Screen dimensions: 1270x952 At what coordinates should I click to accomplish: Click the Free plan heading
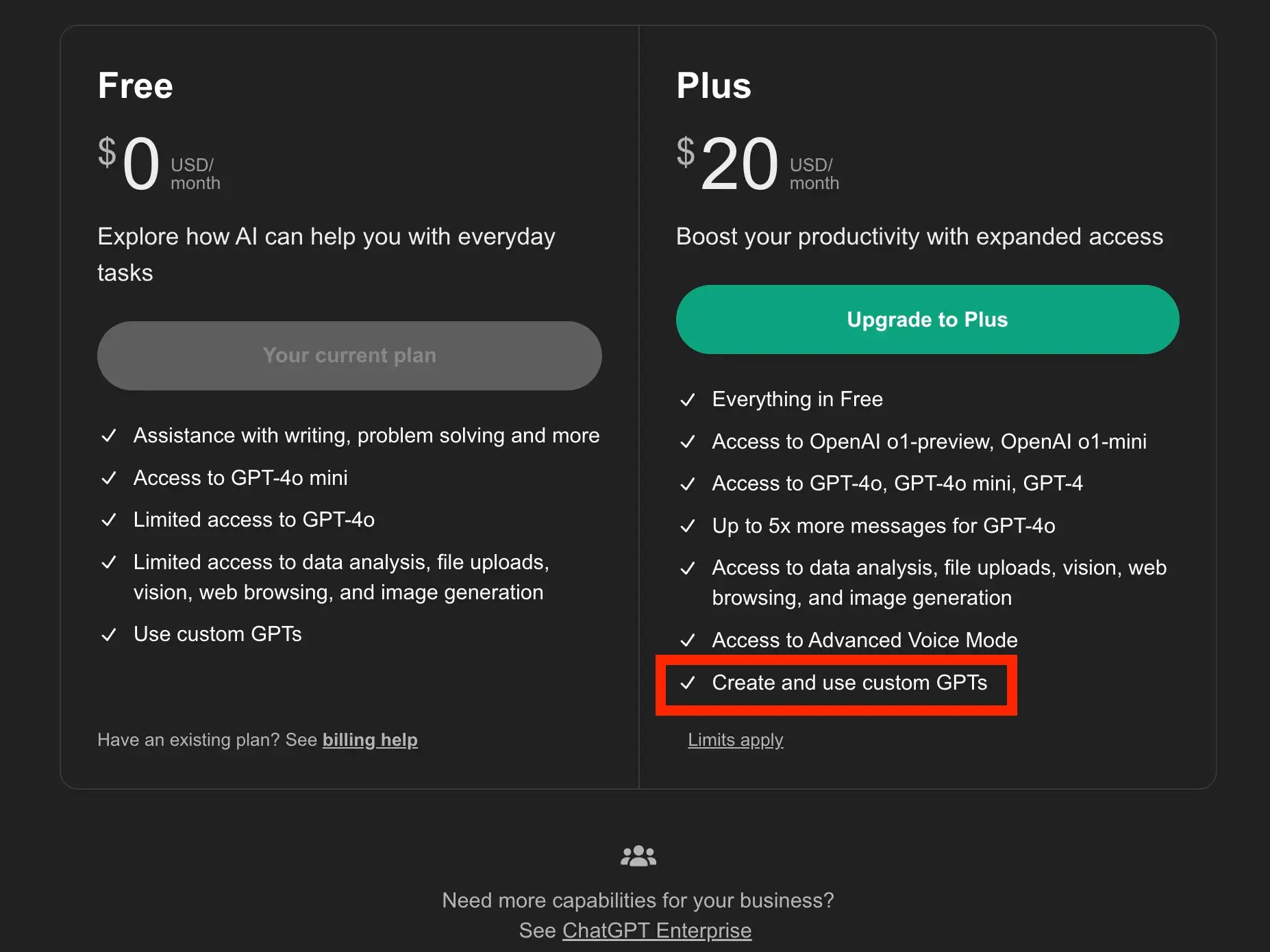point(136,86)
